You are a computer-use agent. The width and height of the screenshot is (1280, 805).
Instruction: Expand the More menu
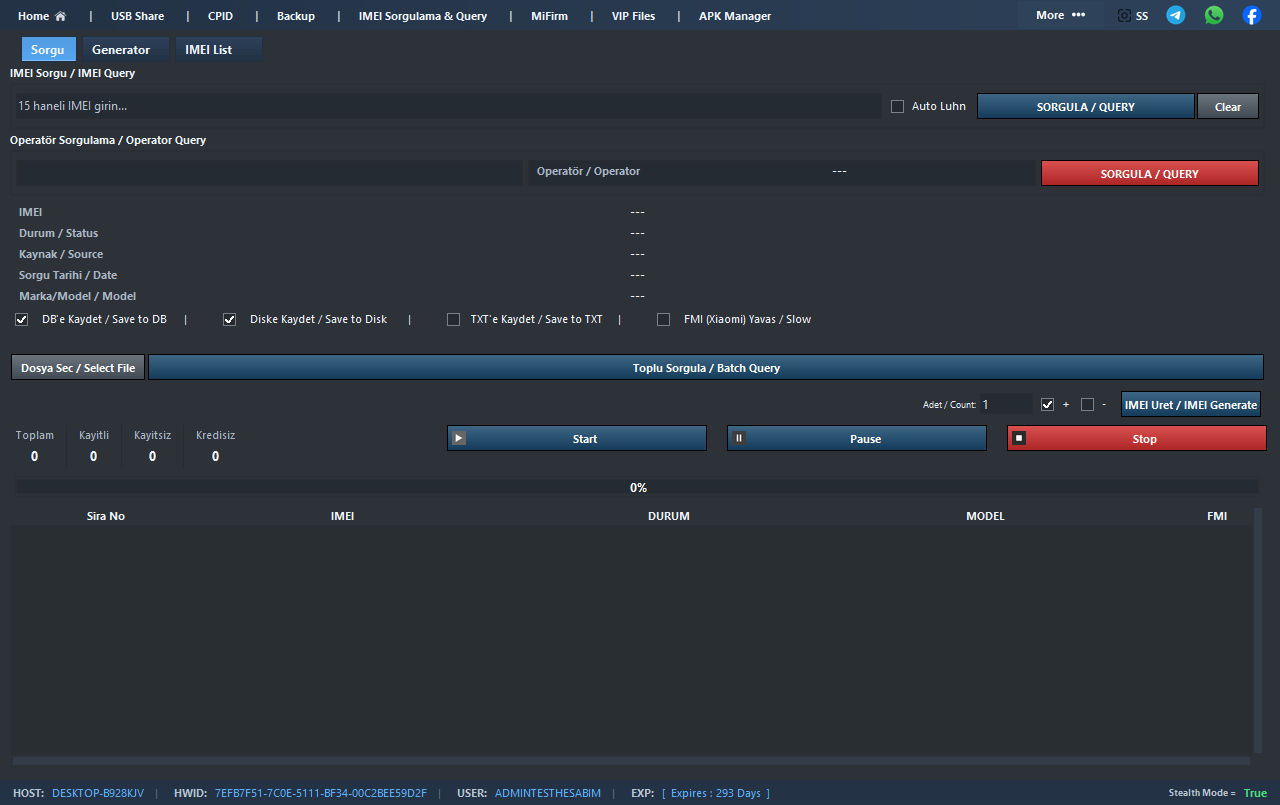coord(1060,15)
